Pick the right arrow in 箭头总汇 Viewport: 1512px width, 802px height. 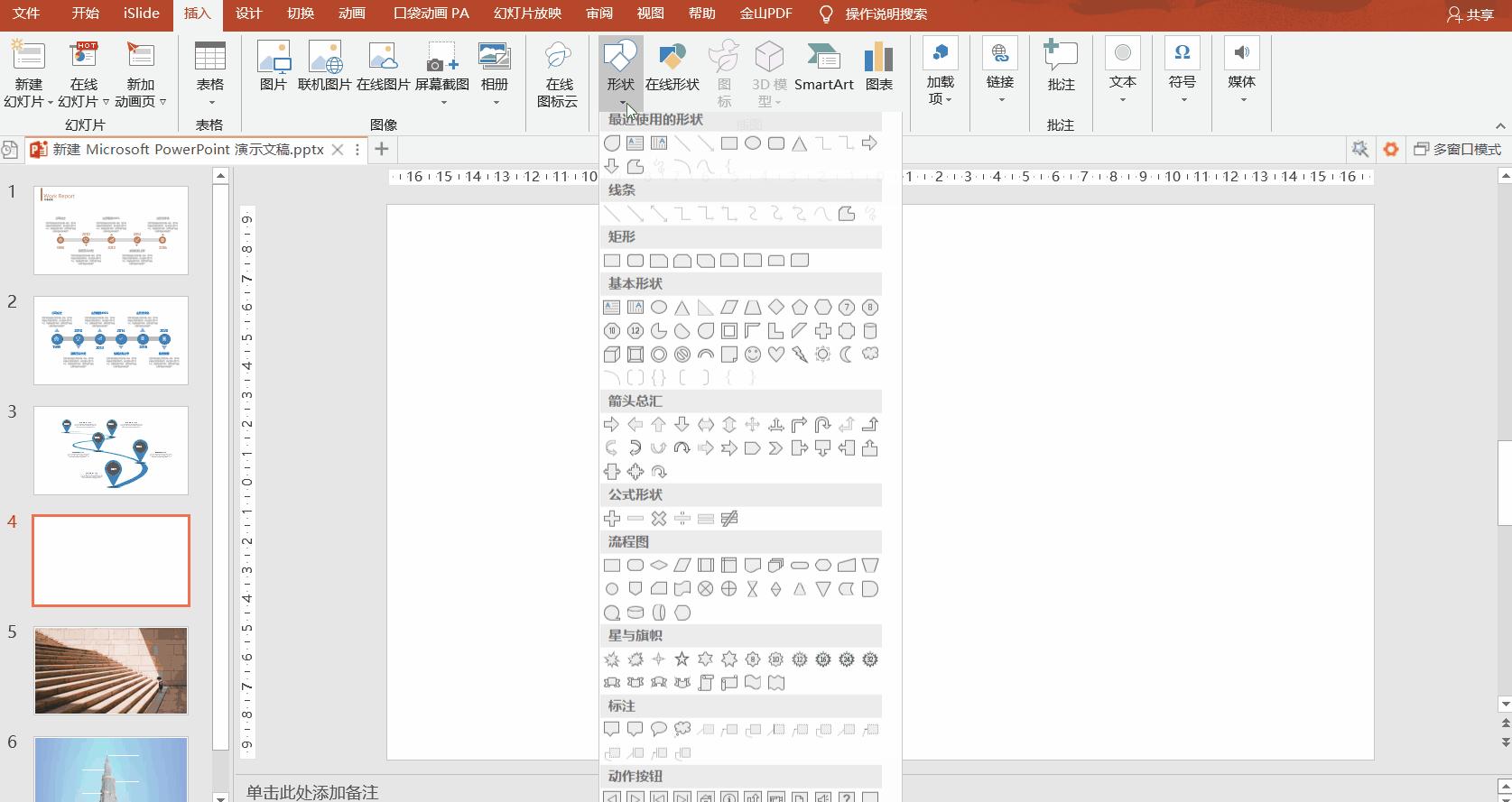pos(612,425)
